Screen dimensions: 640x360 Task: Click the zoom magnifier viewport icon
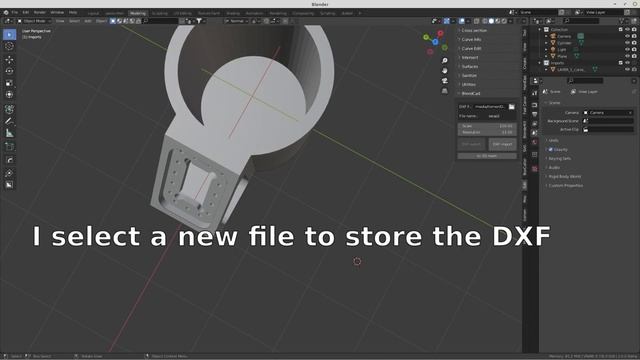click(444, 60)
